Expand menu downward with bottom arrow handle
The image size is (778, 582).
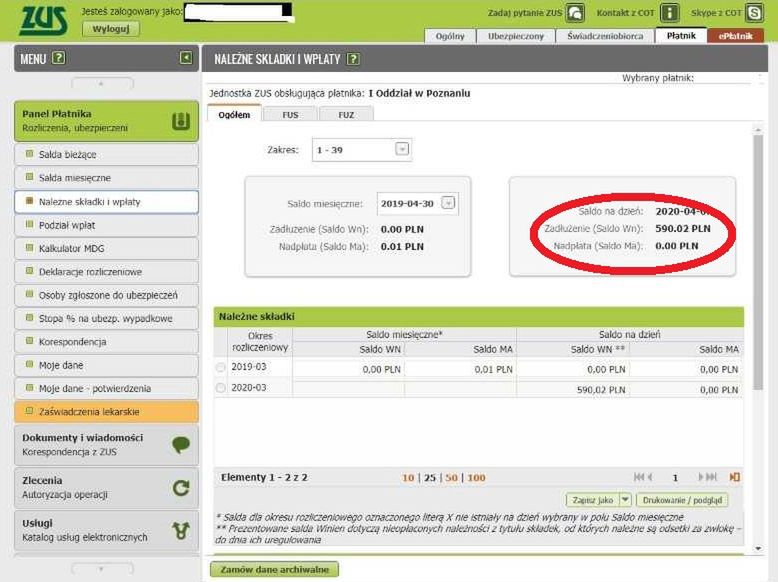(x=102, y=569)
